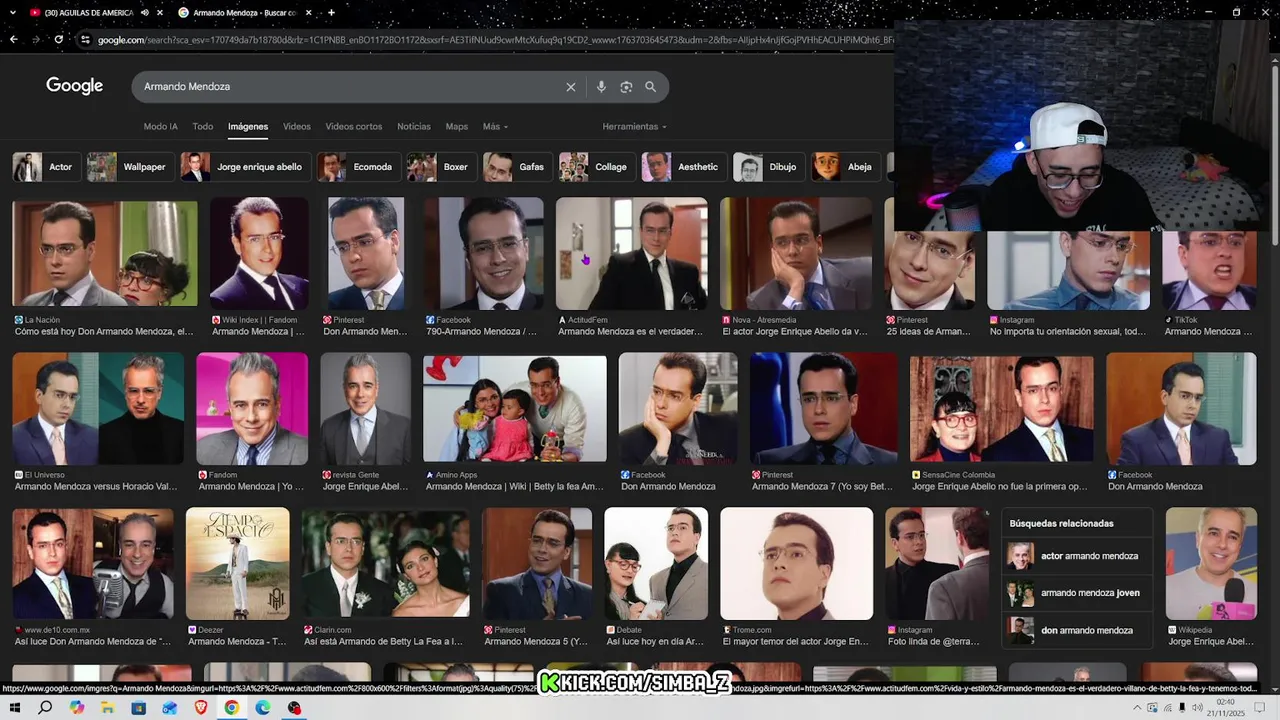Image resolution: width=1280 pixels, height=720 pixels.
Task: Open the El Universo image result
Action: click(98, 408)
